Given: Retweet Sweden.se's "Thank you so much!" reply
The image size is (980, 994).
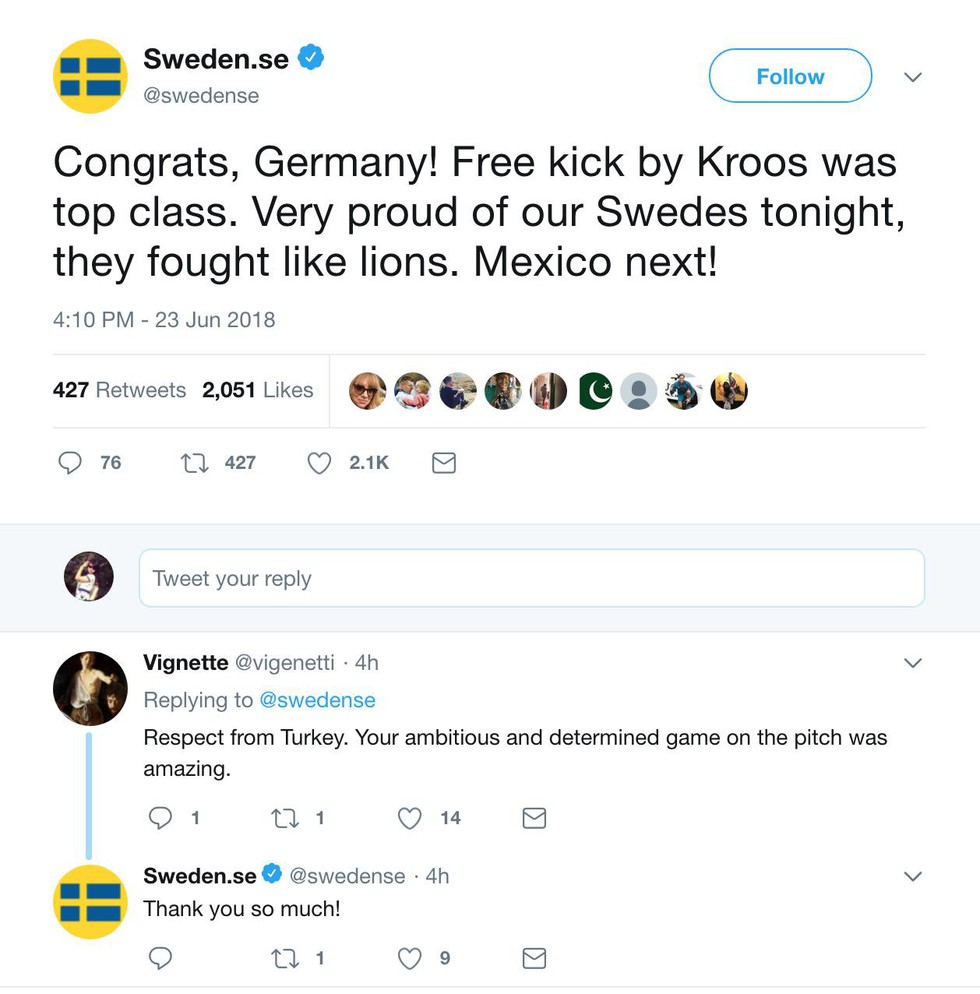Looking at the screenshot, I should 285,958.
